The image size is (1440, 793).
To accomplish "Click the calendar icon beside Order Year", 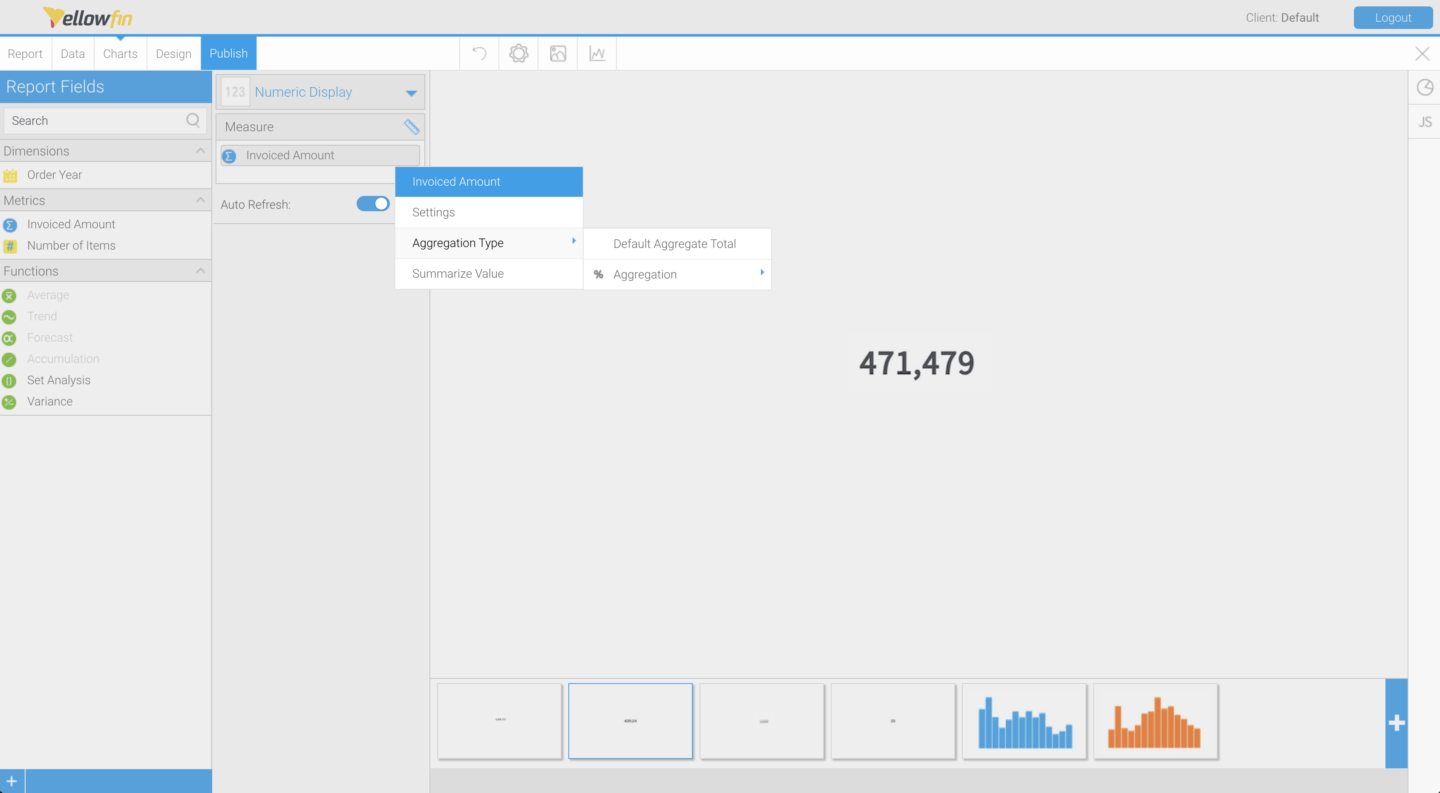I will click(x=13, y=174).
